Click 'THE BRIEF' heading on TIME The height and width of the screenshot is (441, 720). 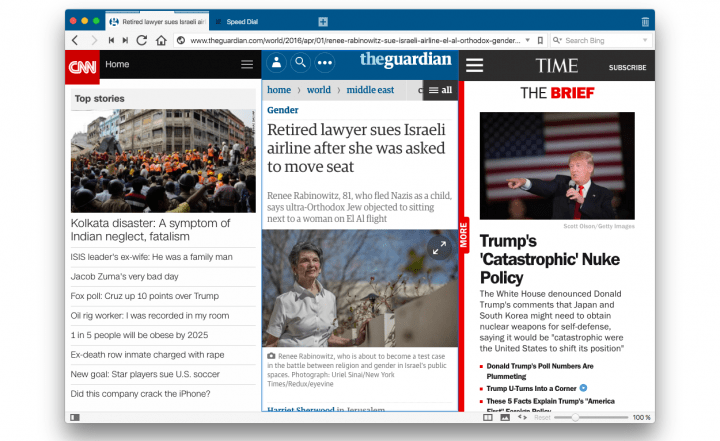(x=557, y=93)
